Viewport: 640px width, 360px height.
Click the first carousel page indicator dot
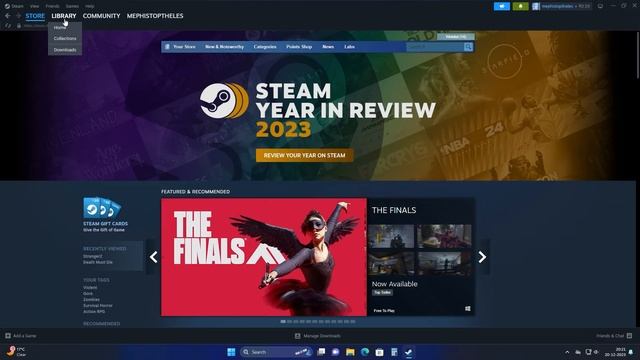coord(283,322)
